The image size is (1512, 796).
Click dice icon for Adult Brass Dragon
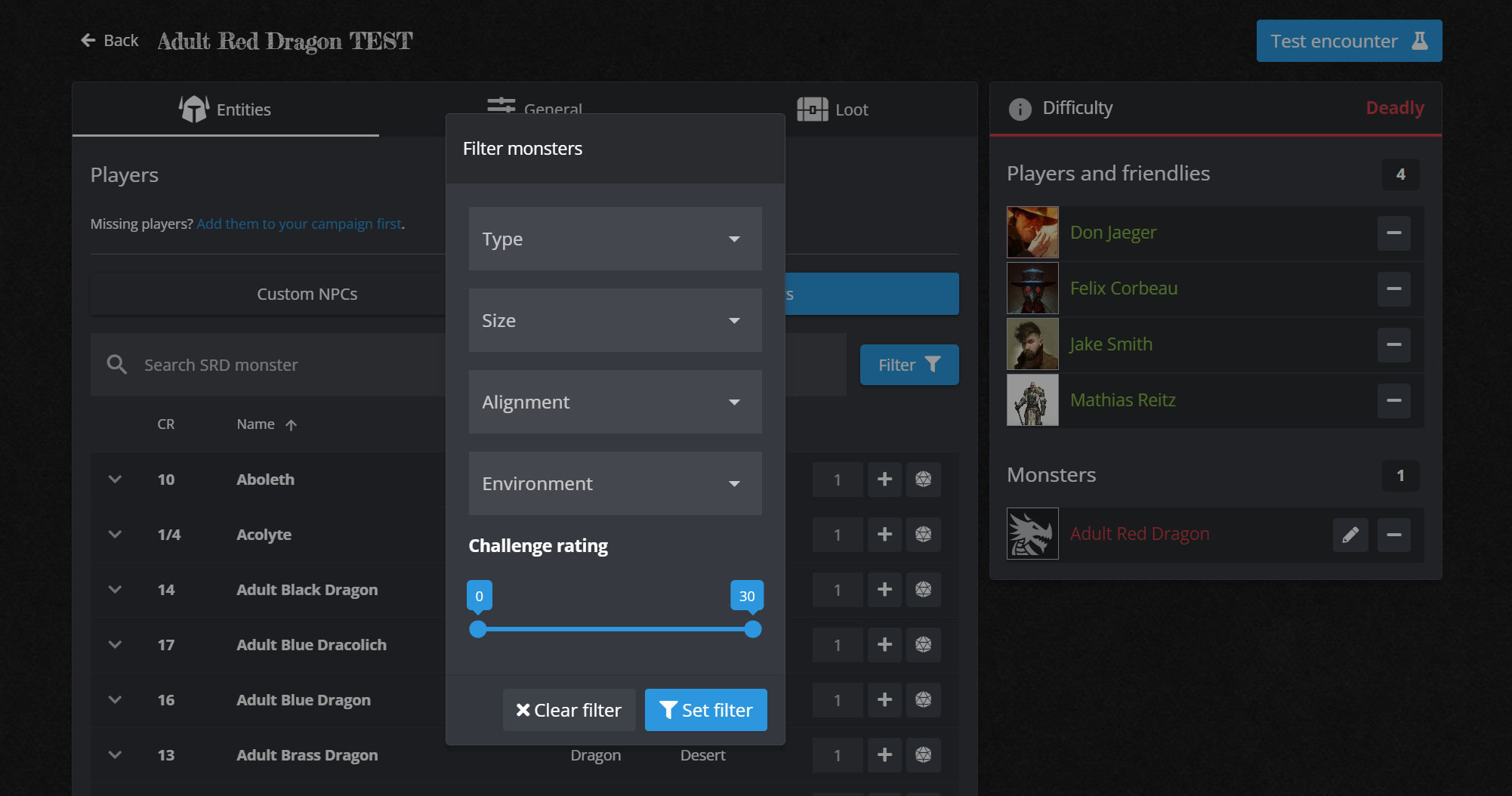(x=923, y=755)
